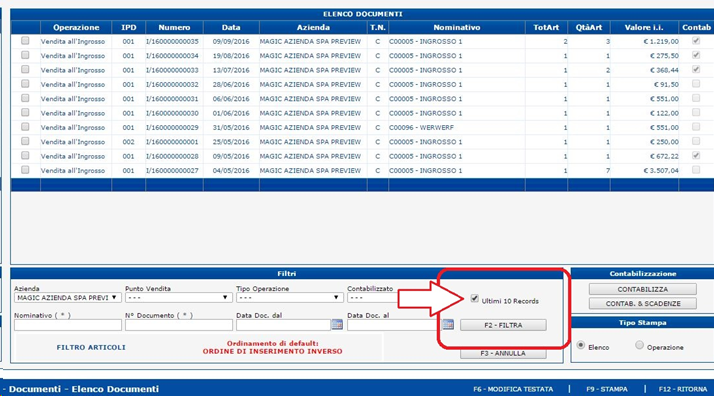Open the Punto Vendita dropdown
The width and height of the screenshot is (714, 396).
[x=178, y=298]
